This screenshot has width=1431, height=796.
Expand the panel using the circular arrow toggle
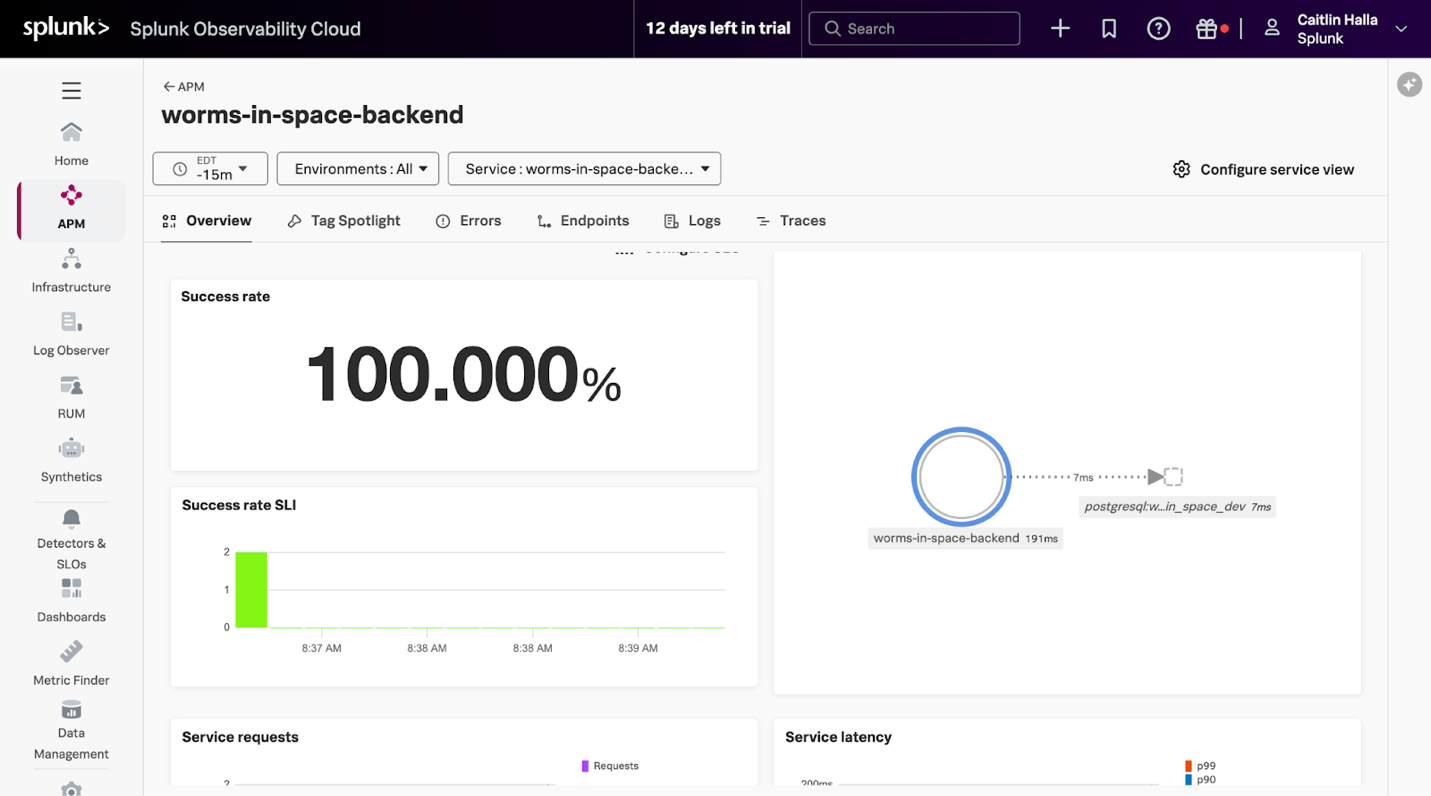point(1409,84)
